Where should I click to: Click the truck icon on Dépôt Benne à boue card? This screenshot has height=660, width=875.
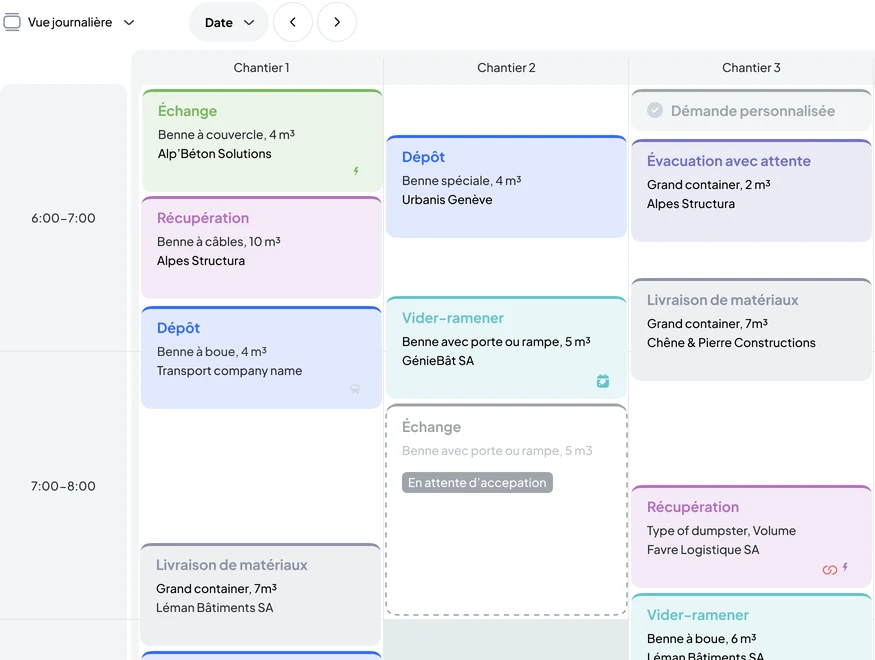click(x=355, y=389)
